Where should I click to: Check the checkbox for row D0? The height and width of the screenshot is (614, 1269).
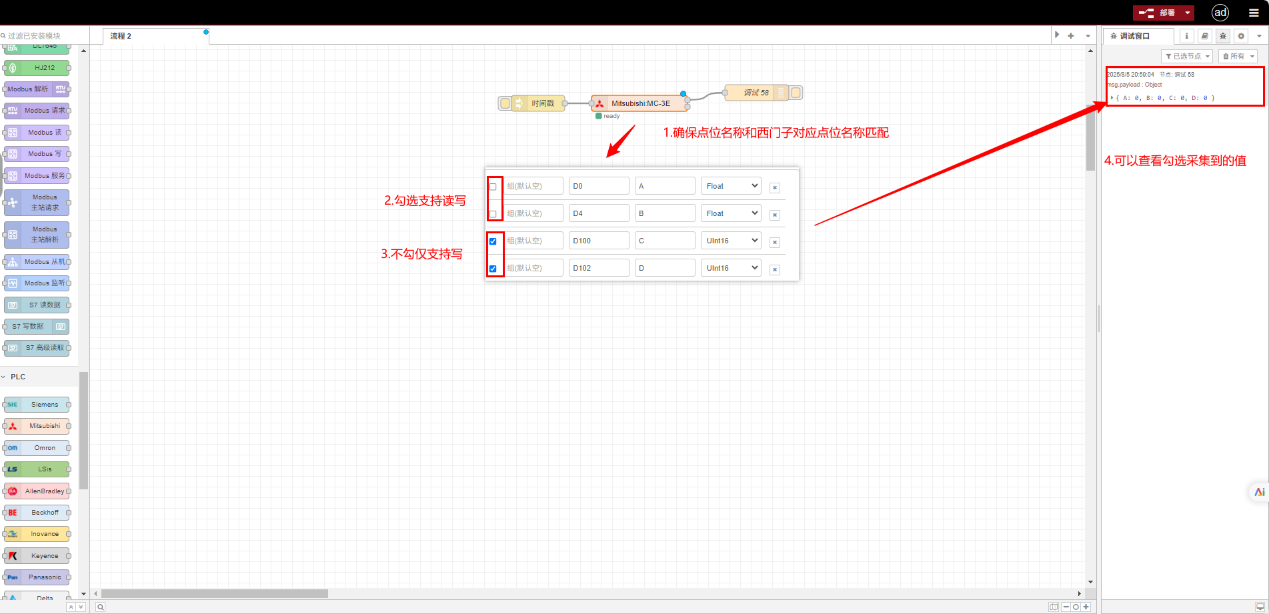pos(493,187)
